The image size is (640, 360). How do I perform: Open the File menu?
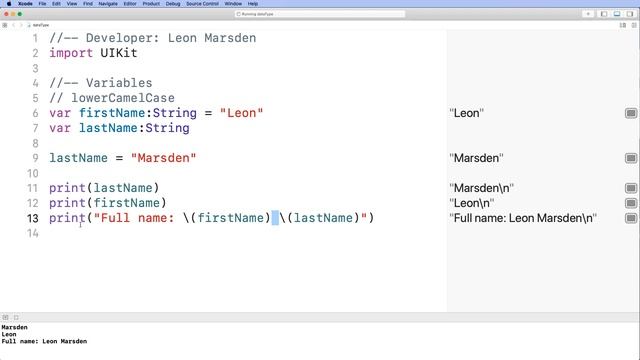[x=42, y=4]
